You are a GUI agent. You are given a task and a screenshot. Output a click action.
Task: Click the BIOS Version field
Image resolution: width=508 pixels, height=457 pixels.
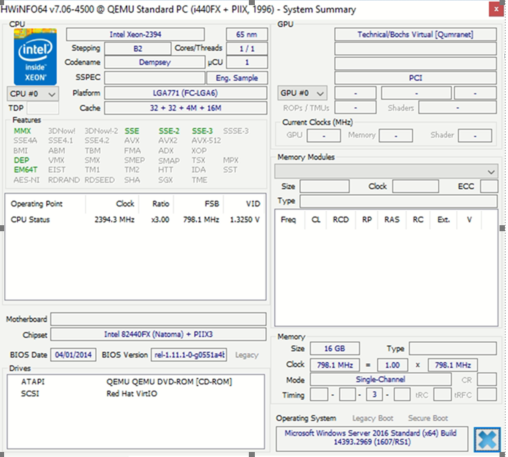[x=189, y=355]
